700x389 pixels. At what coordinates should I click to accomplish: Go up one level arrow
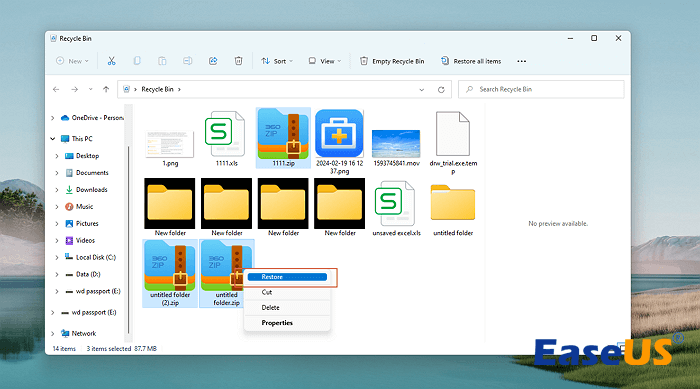(x=106, y=89)
